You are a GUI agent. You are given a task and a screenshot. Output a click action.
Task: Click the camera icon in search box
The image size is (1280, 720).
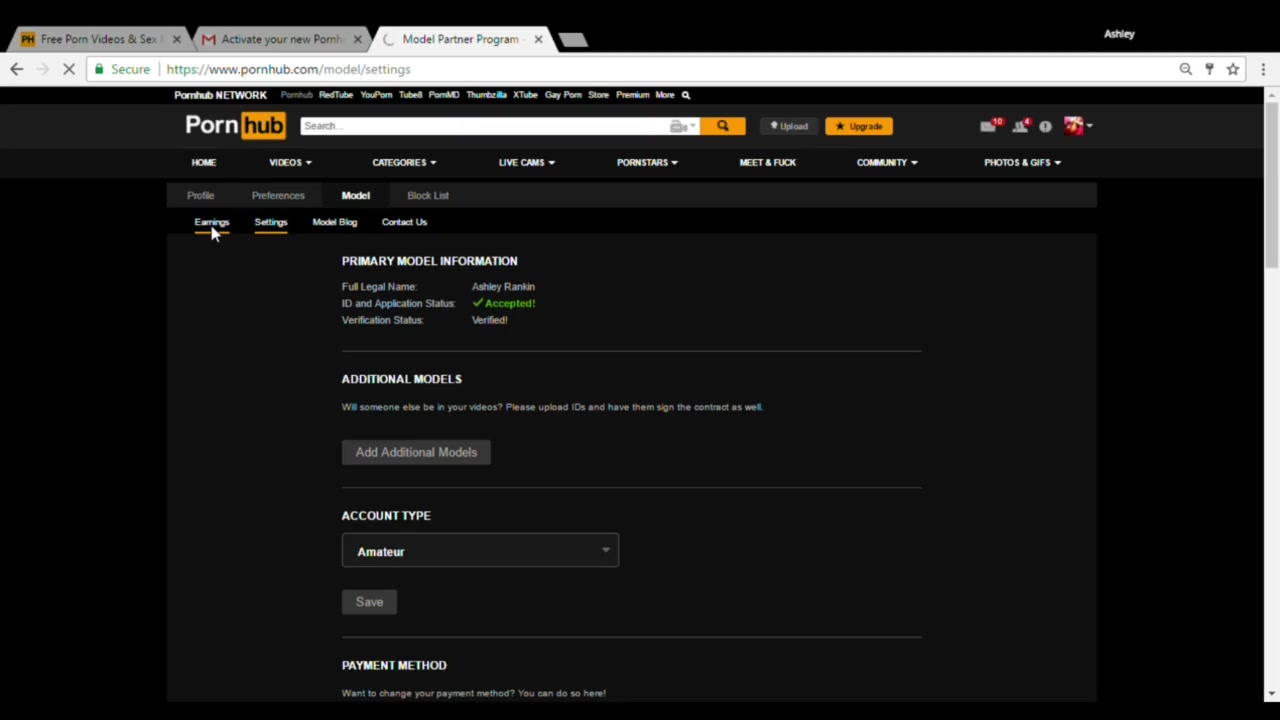[679, 126]
